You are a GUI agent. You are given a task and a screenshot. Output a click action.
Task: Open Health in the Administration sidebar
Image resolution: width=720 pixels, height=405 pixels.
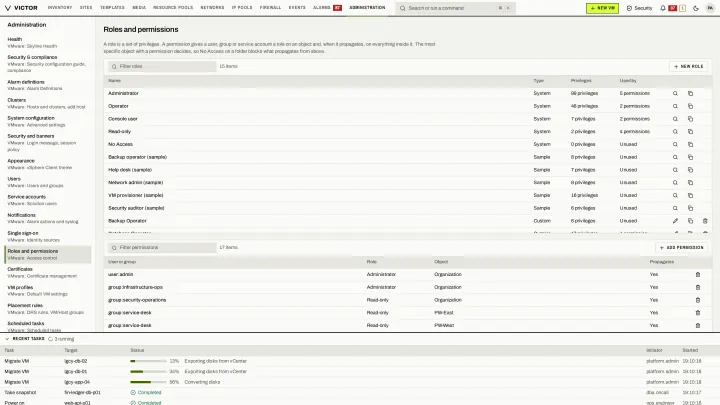point(47,43)
